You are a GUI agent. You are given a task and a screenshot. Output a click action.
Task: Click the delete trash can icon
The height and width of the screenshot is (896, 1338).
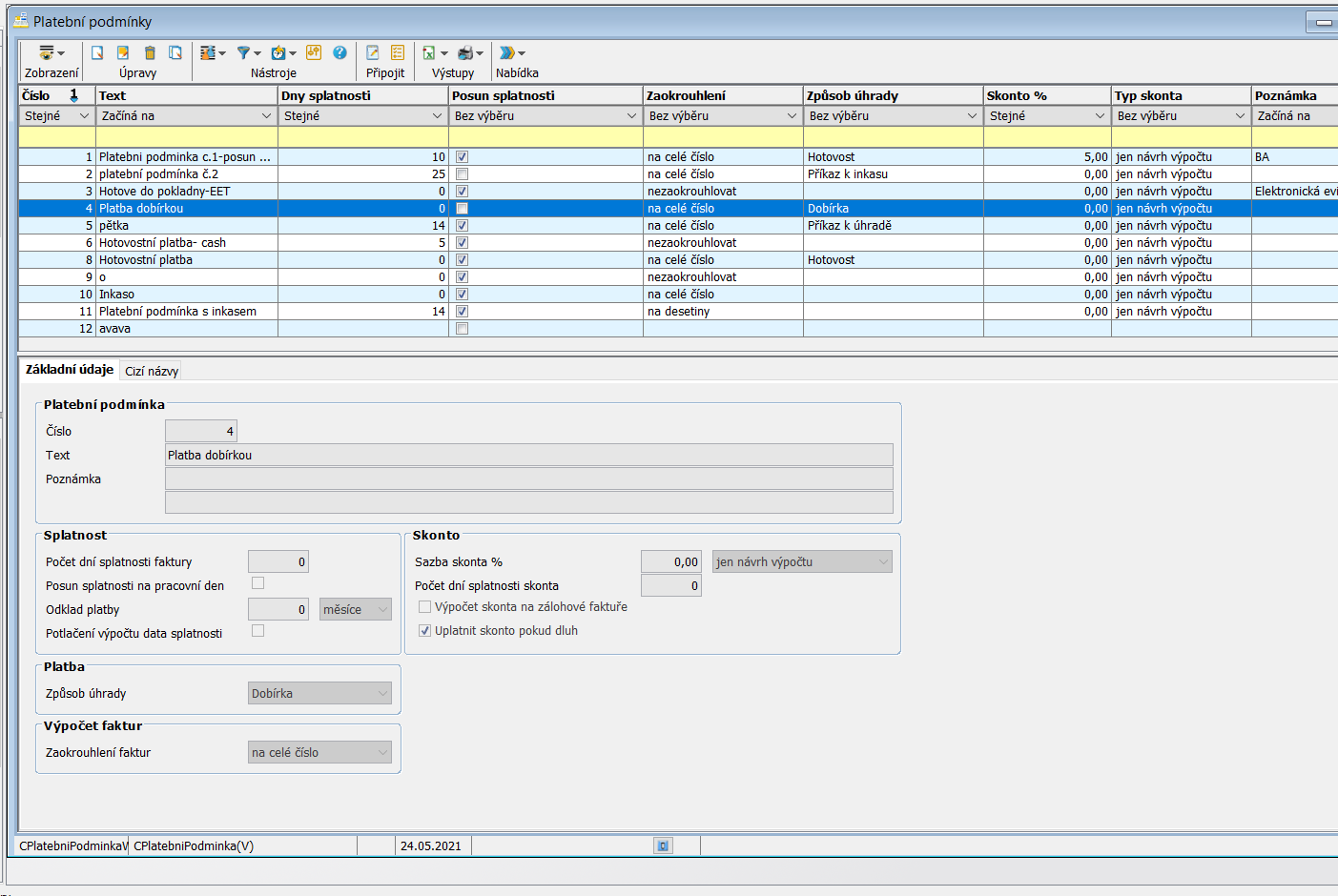[150, 53]
